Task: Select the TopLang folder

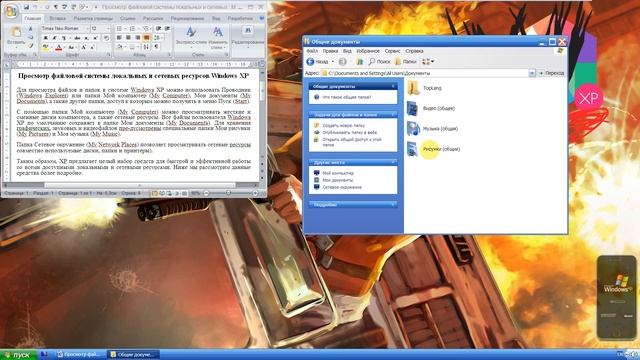Action: (x=425, y=88)
